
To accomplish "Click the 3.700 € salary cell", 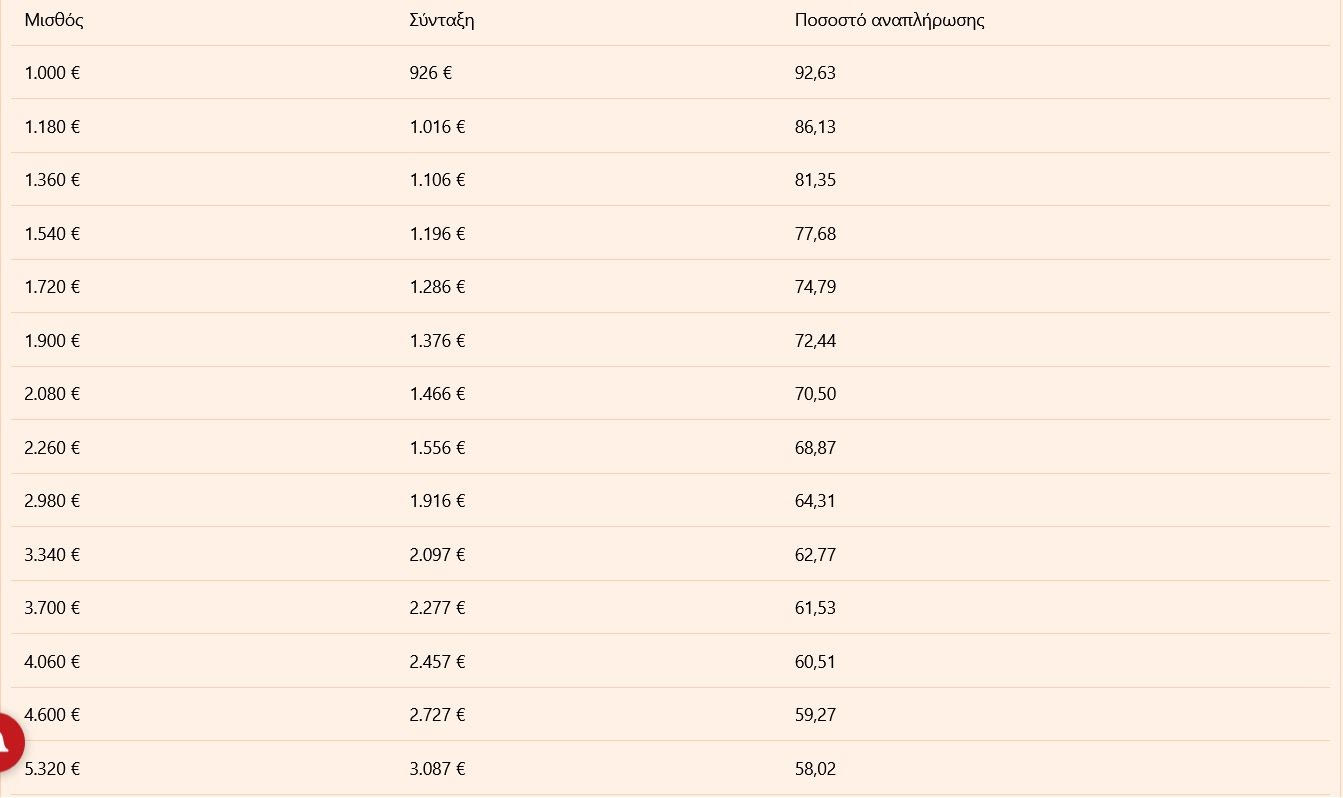I will tap(52, 608).
